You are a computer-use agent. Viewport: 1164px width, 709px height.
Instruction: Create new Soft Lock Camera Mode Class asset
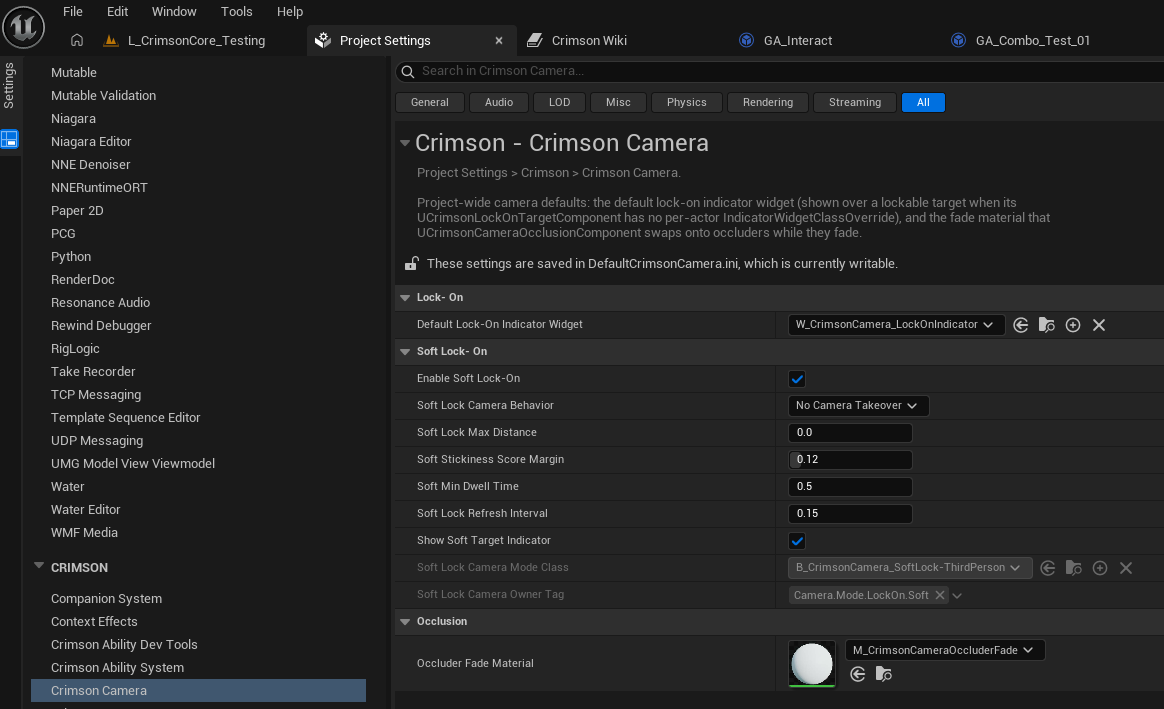(x=1099, y=568)
